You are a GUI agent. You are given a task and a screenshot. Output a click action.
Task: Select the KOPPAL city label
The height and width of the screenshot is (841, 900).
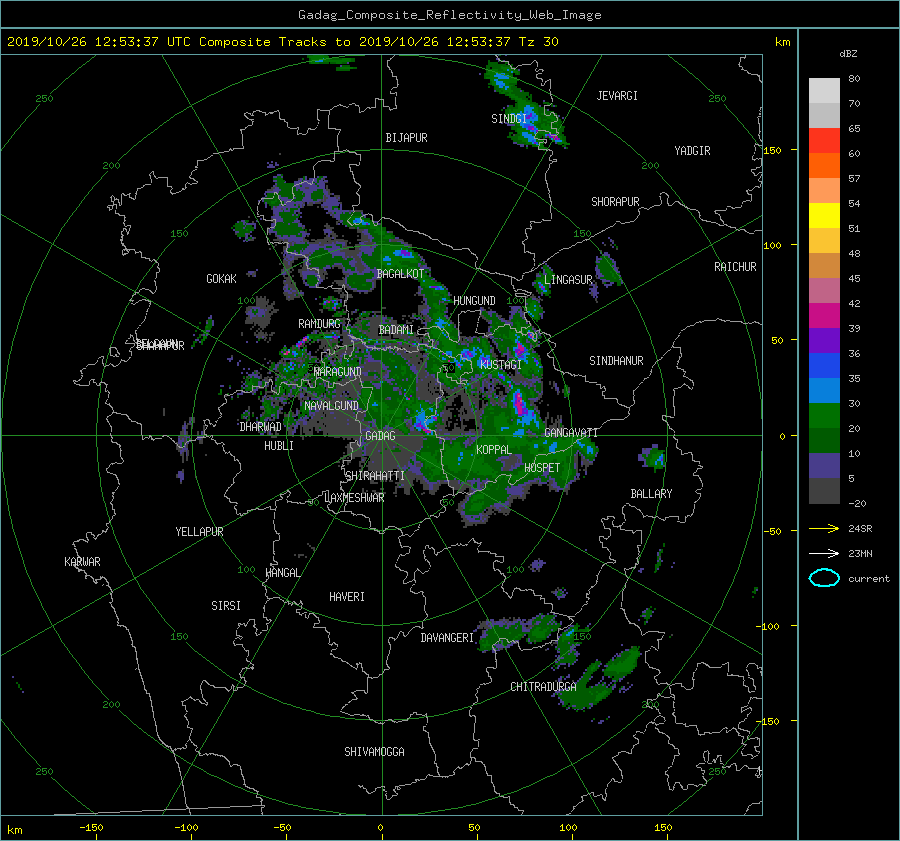tap(494, 449)
